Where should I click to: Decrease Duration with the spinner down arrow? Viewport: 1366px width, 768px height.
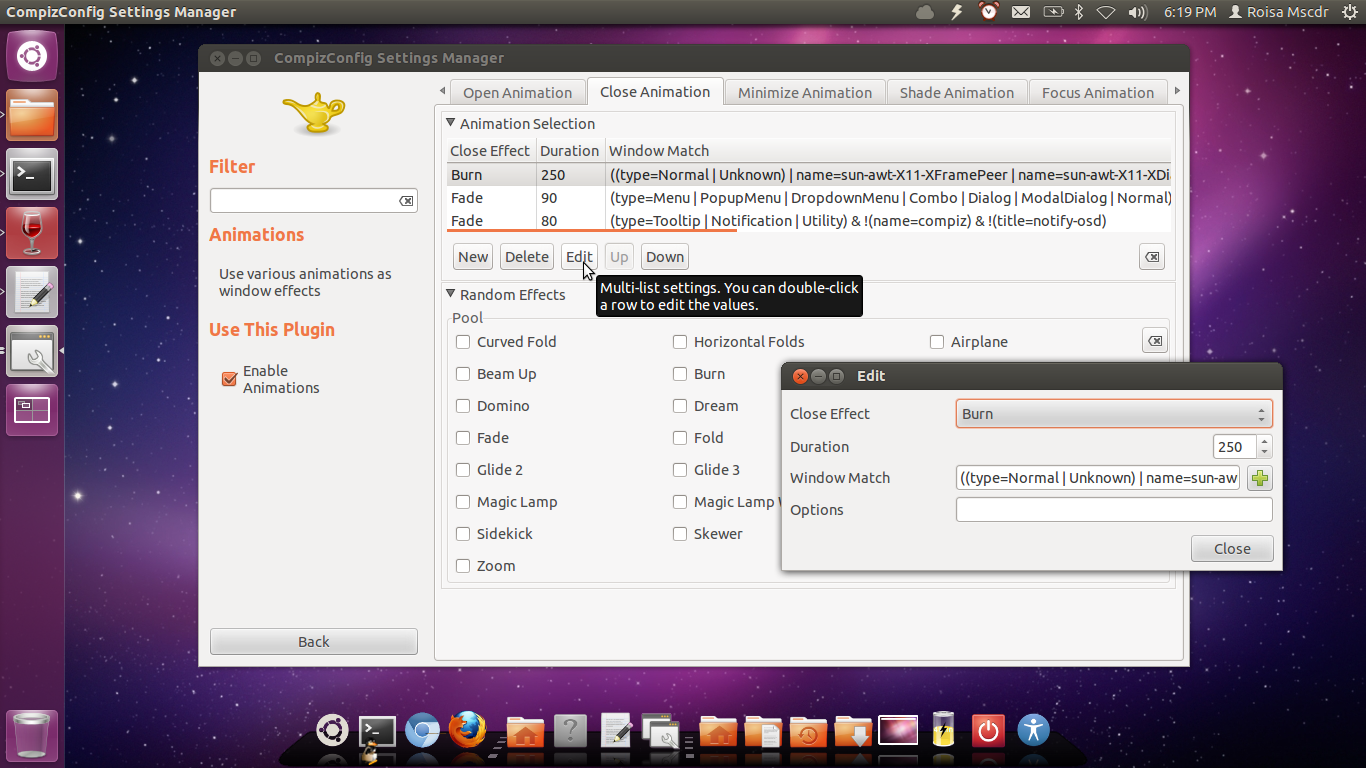(1265, 453)
